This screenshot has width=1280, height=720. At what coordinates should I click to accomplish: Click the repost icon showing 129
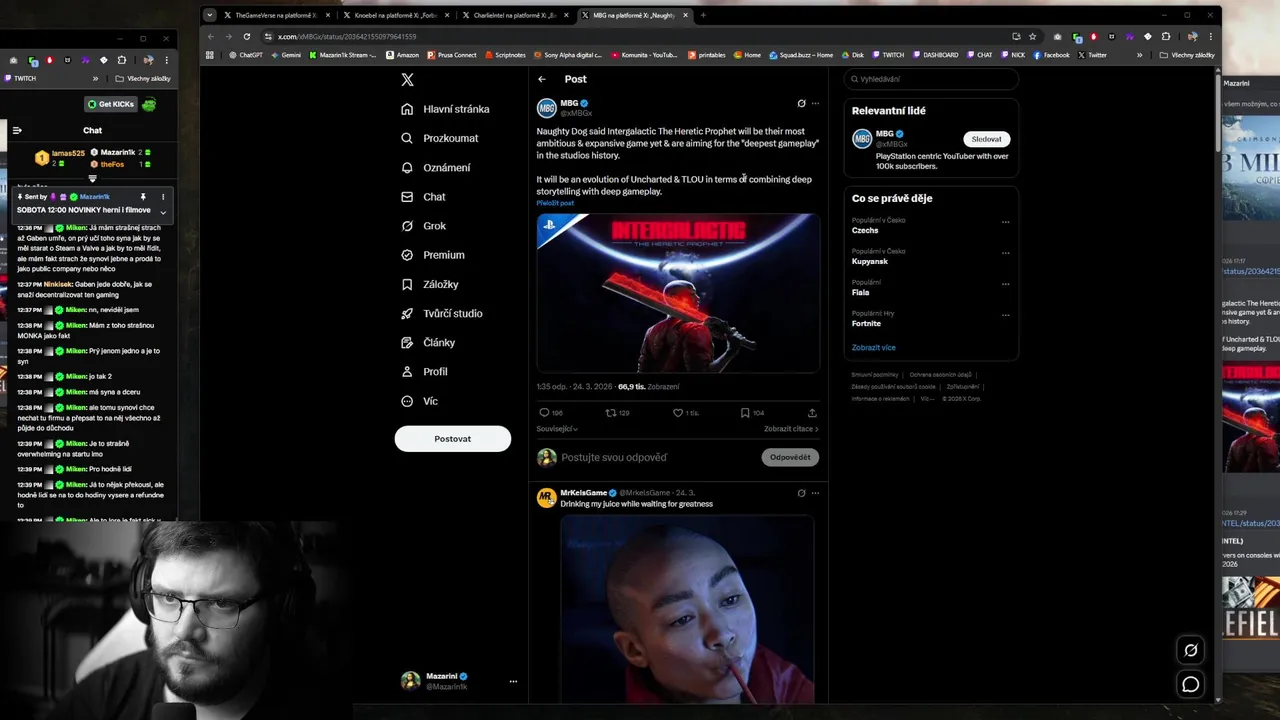point(611,412)
